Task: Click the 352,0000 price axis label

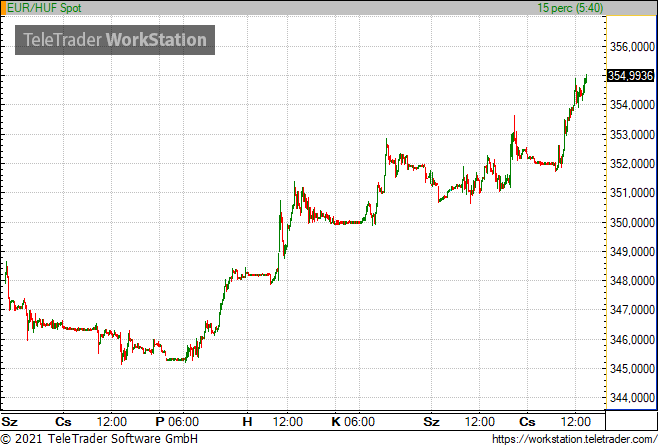Action: [632, 164]
